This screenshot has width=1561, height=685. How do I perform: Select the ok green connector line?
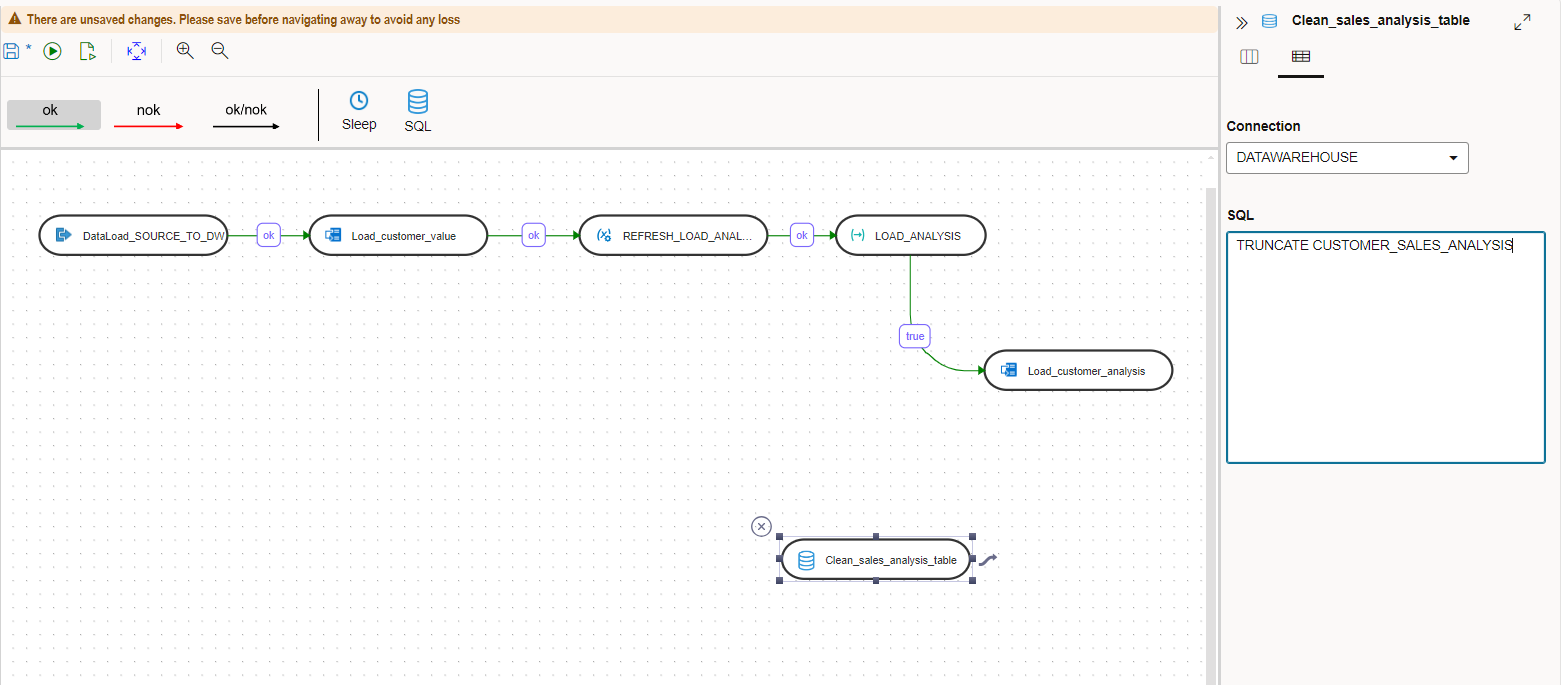pyautogui.click(x=54, y=115)
